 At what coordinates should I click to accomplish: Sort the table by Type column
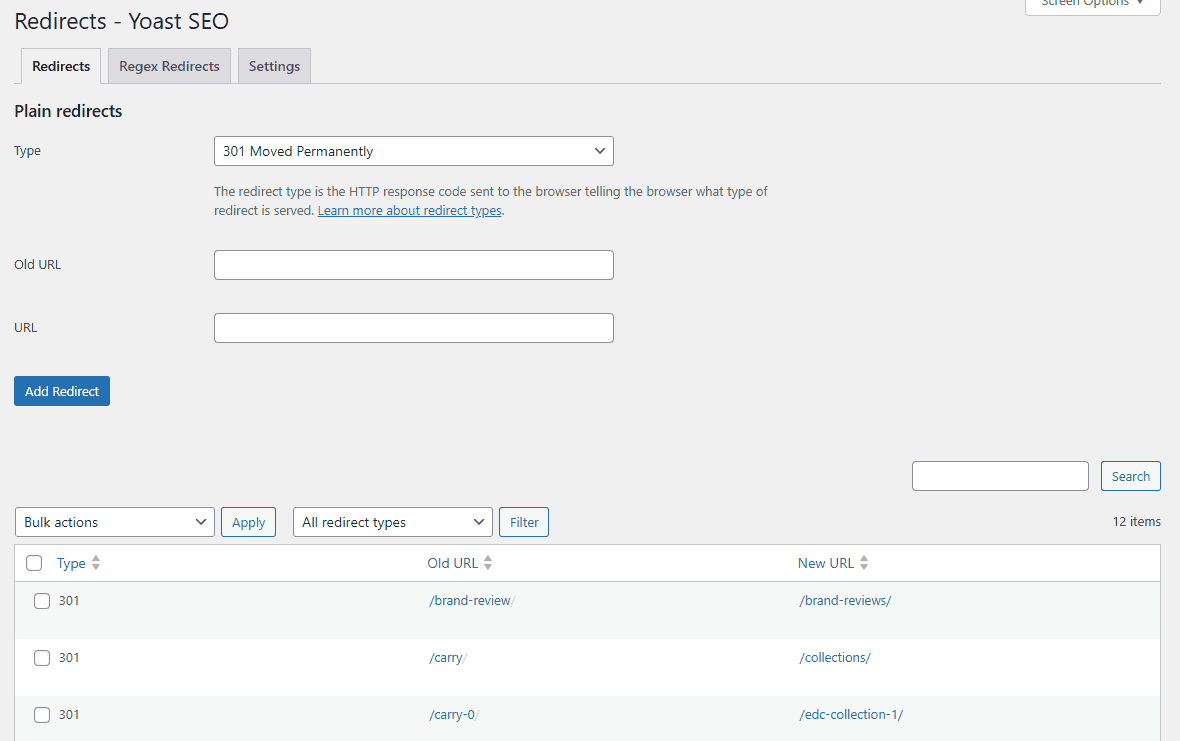tap(70, 563)
